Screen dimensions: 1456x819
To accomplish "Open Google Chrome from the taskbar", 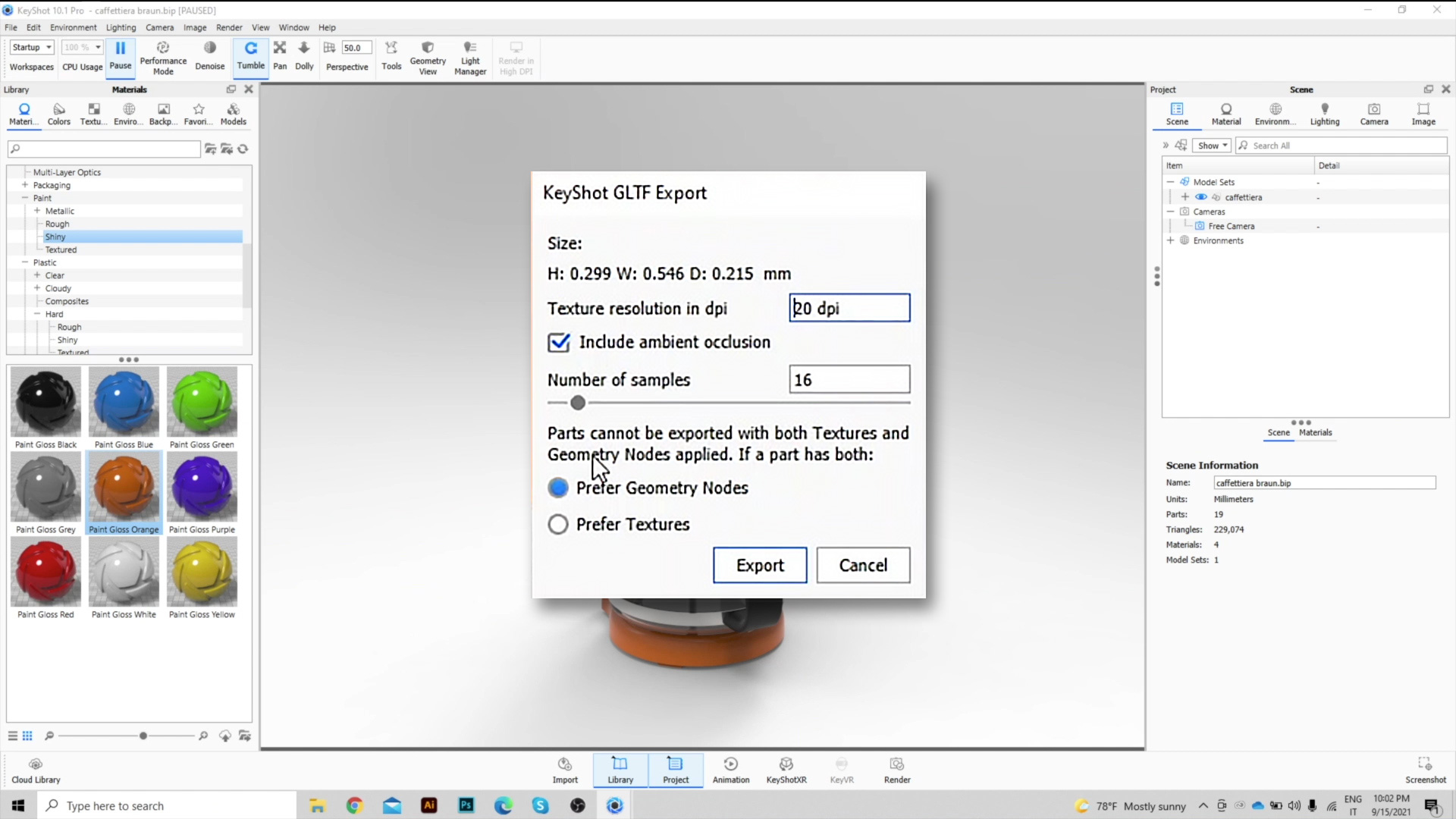I will point(354,805).
